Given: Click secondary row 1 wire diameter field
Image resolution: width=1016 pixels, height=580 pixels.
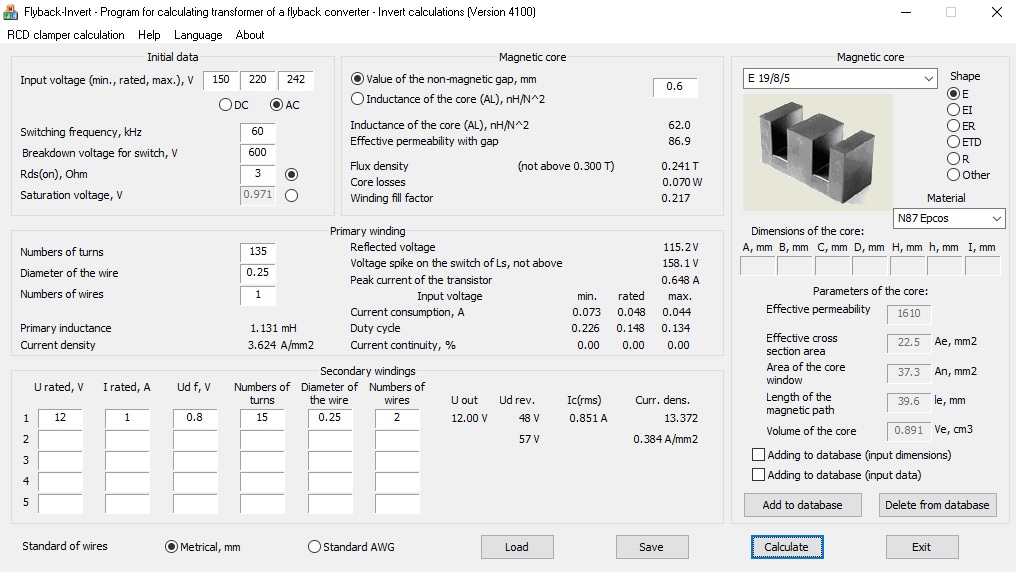Looking at the screenshot, I should [x=330, y=418].
